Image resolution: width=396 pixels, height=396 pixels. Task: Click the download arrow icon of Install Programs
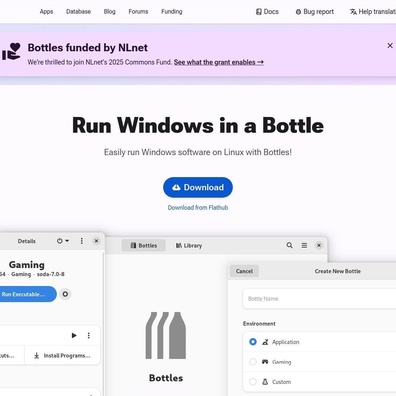tap(37, 356)
